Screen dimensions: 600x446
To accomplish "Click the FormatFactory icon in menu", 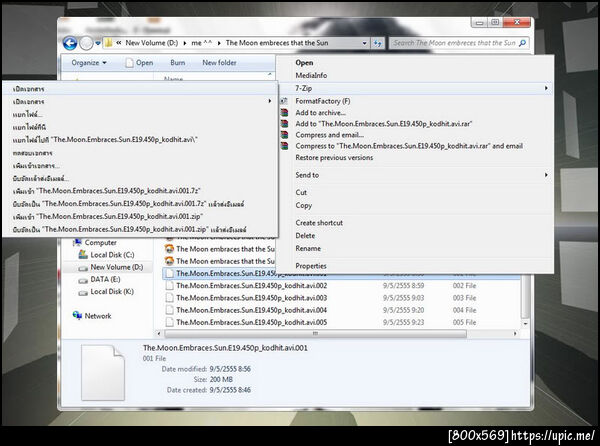I will (x=284, y=101).
